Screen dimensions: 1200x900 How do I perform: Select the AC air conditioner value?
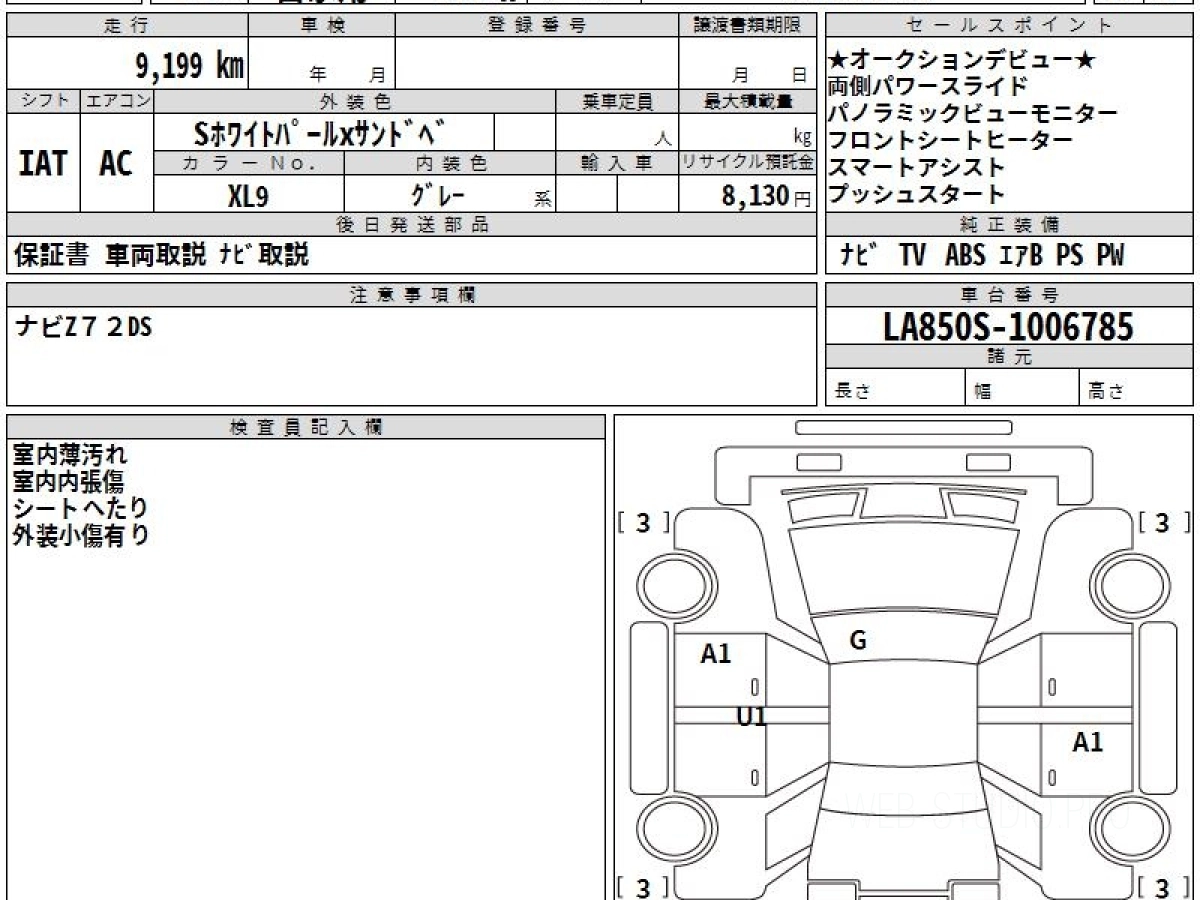tap(117, 163)
